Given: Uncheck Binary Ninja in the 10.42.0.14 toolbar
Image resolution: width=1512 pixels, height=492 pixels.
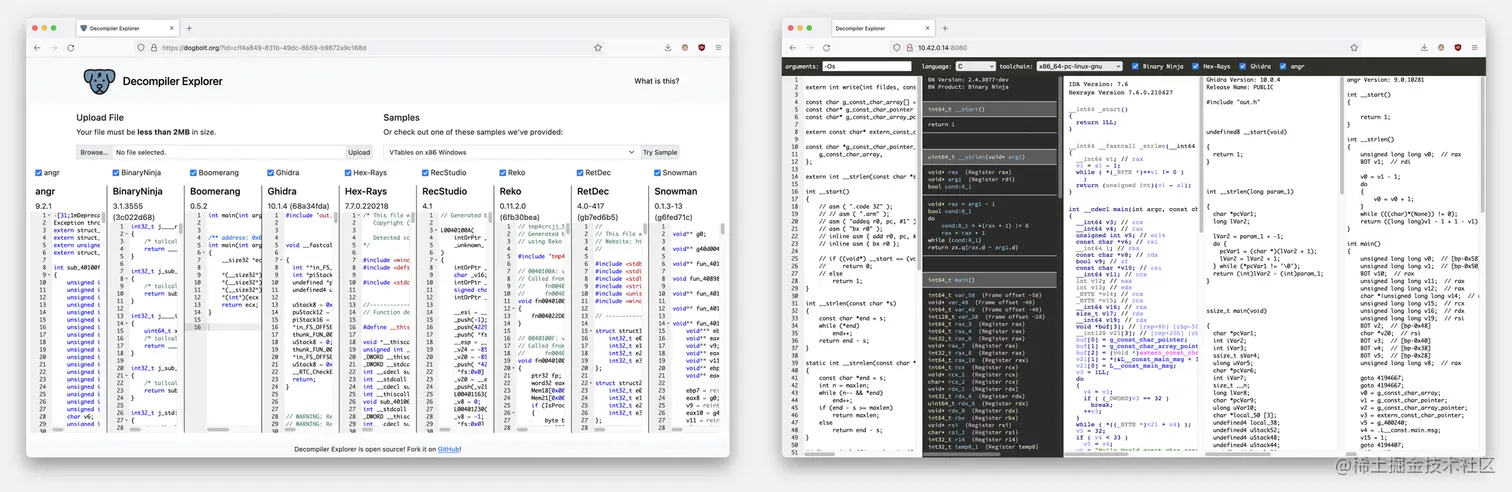Looking at the screenshot, I should [1136, 66].
